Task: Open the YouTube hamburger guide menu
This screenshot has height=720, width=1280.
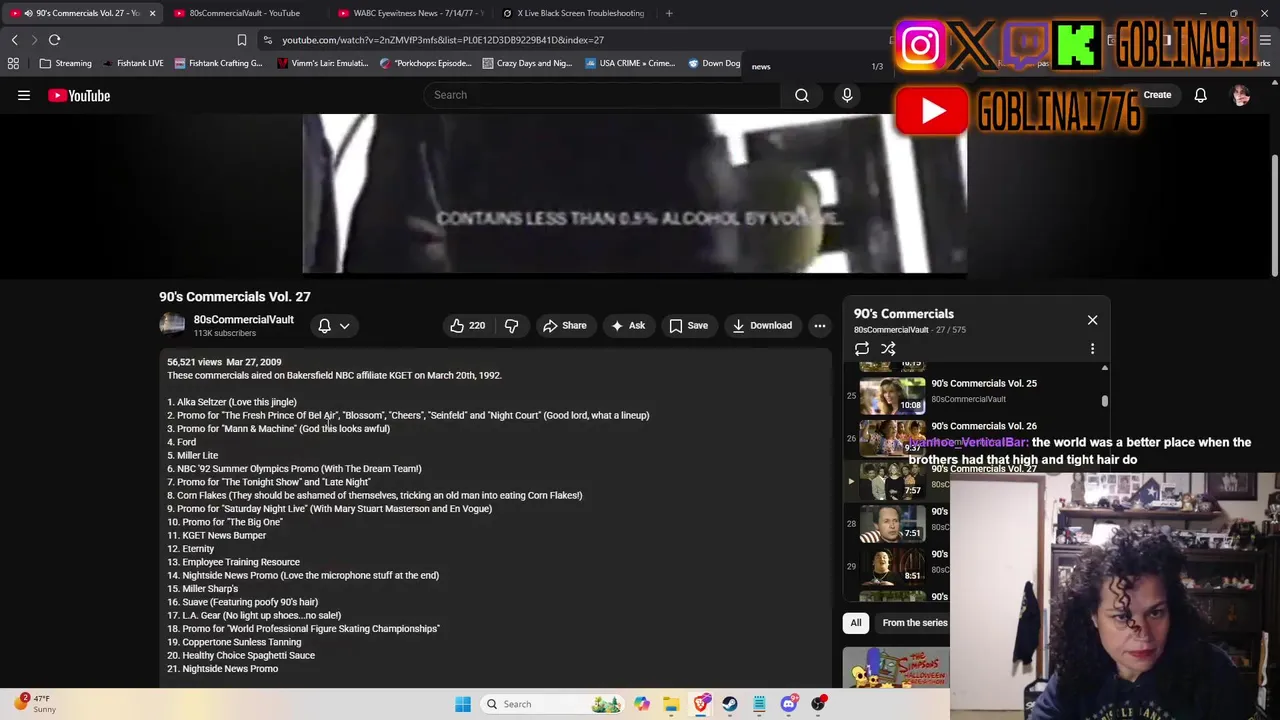Action: [24, 96]
